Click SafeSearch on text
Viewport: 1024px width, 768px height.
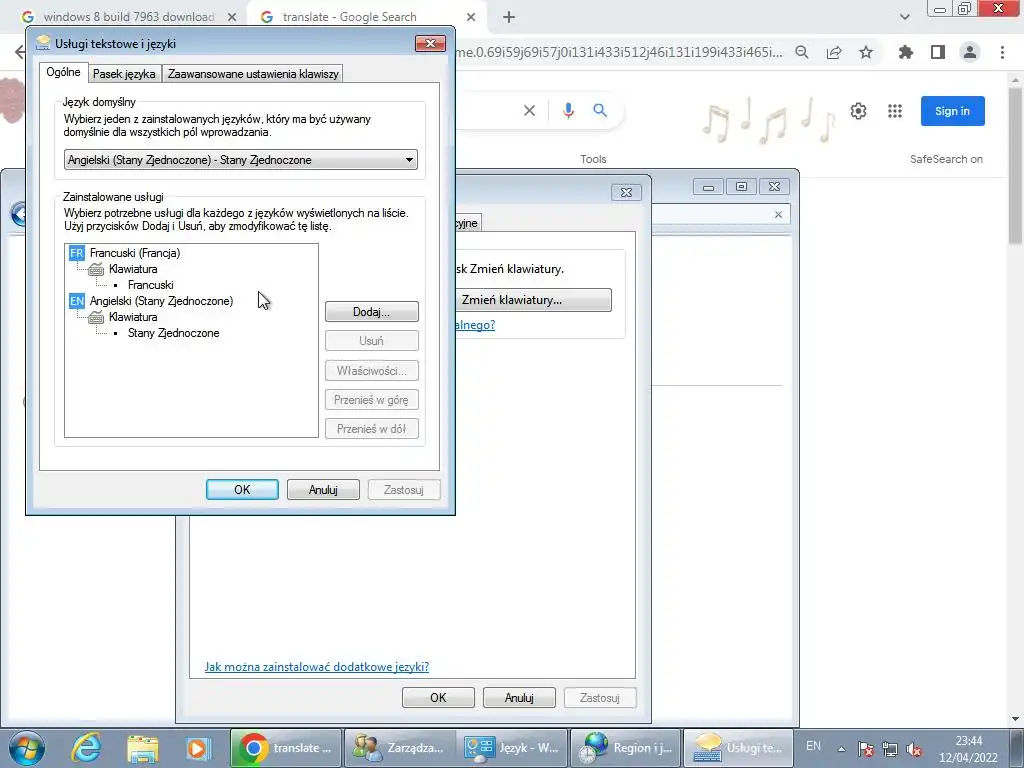946,159
